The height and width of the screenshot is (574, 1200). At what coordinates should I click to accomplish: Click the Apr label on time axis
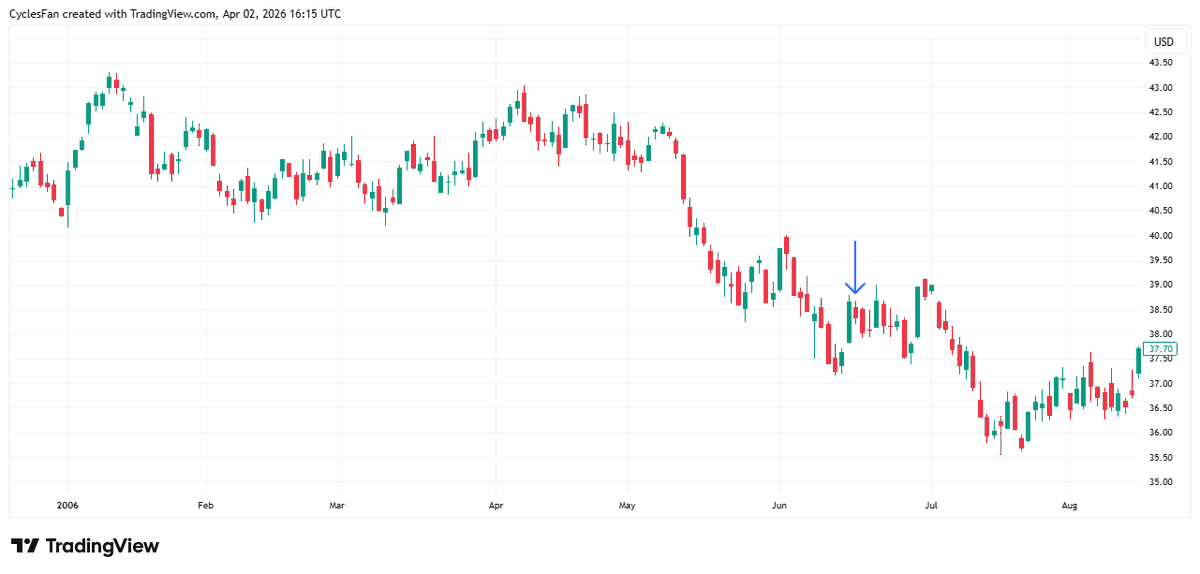(495, 506)
